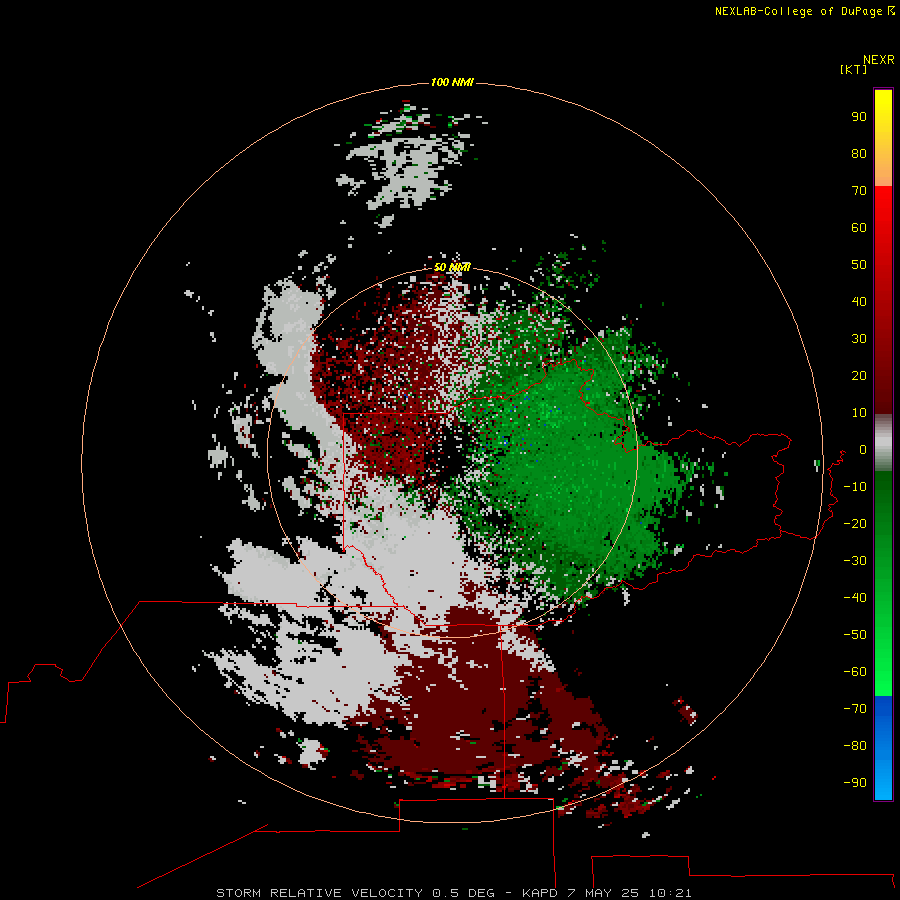The height and width of the screenshot is (900, 900).
Task: Click the 0 value on the velocity scale
Action: tap(863, 449)
